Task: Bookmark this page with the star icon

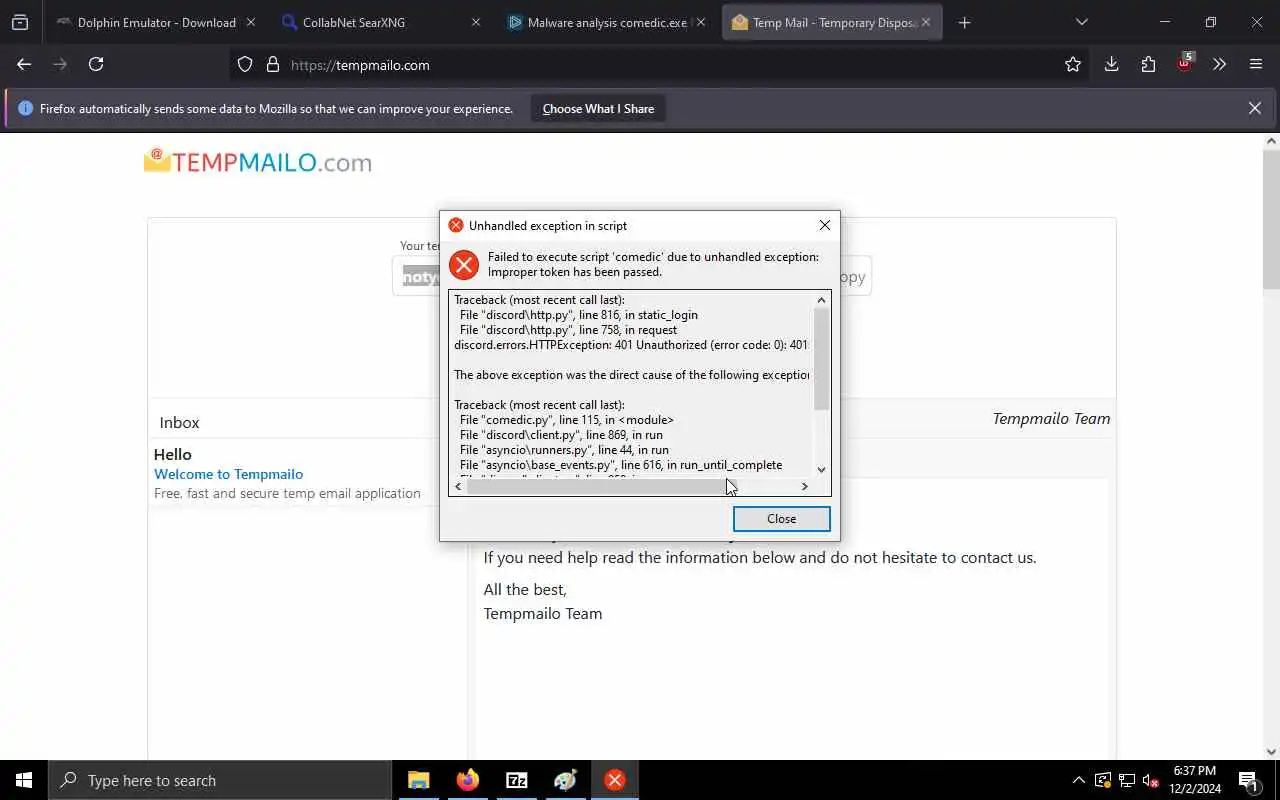Action: click(1073, 64)
